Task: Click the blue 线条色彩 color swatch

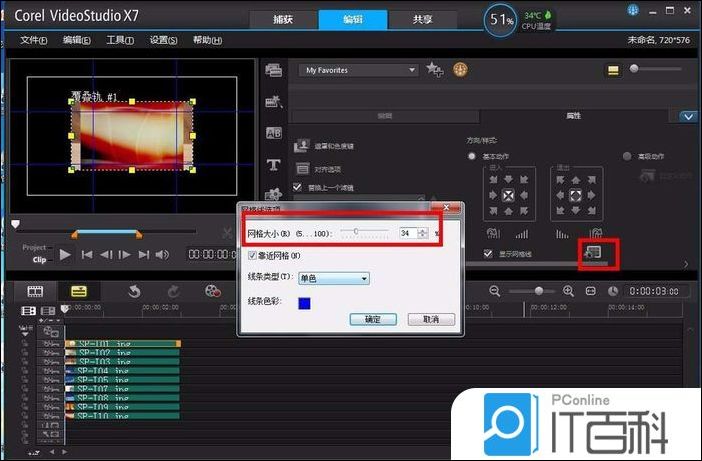Action: pyautogui.click(x=305, y=304)
